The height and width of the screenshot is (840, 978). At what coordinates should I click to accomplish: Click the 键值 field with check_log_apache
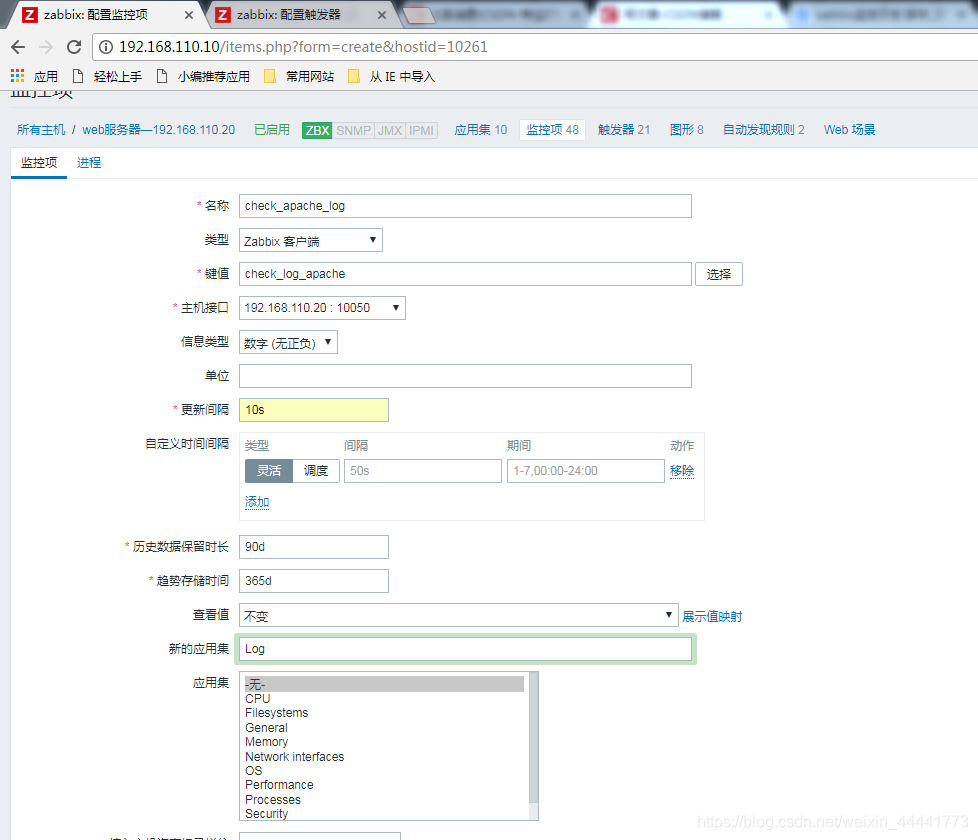(465, 274)
